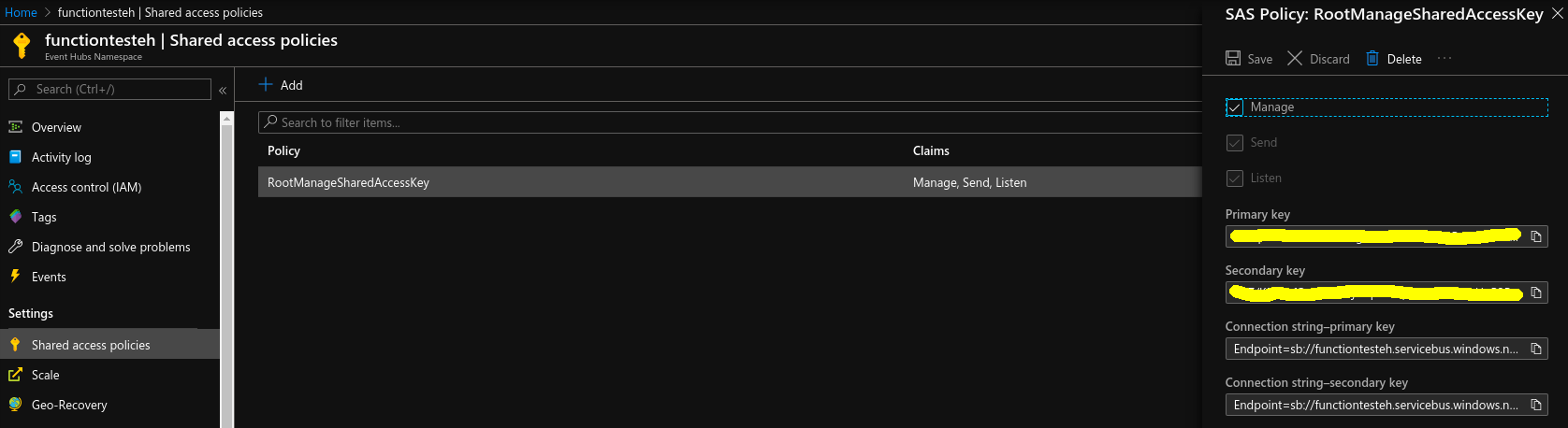Select the RootManageSharedAccessKey policy row
The image size is (1568, 428).
point(730,182)
